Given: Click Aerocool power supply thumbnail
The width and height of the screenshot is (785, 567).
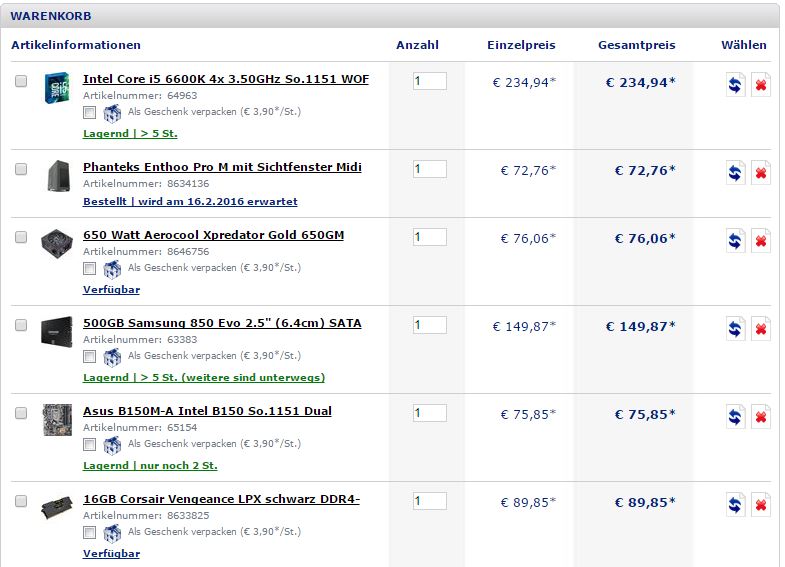Looking at the screenshot, I should [57, 244].
